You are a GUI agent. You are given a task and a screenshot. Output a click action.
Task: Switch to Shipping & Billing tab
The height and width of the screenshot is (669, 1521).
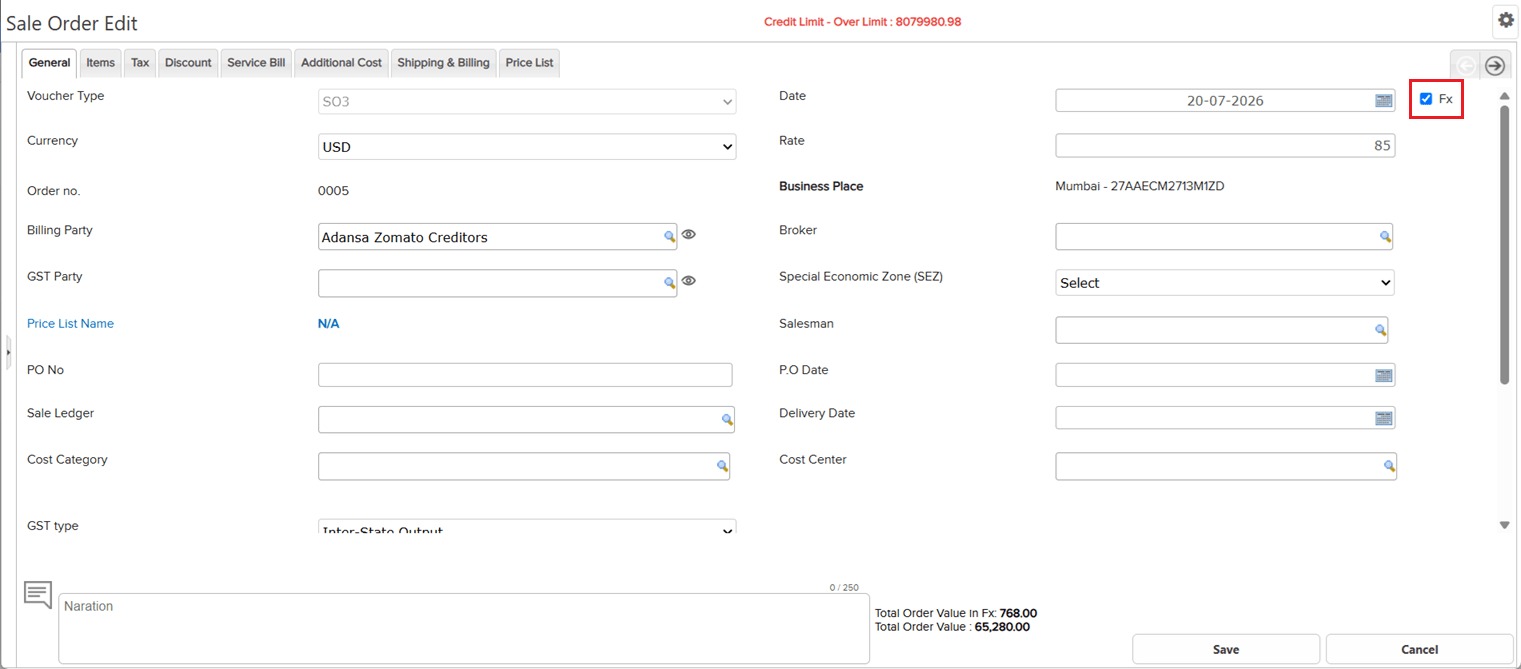443,63
